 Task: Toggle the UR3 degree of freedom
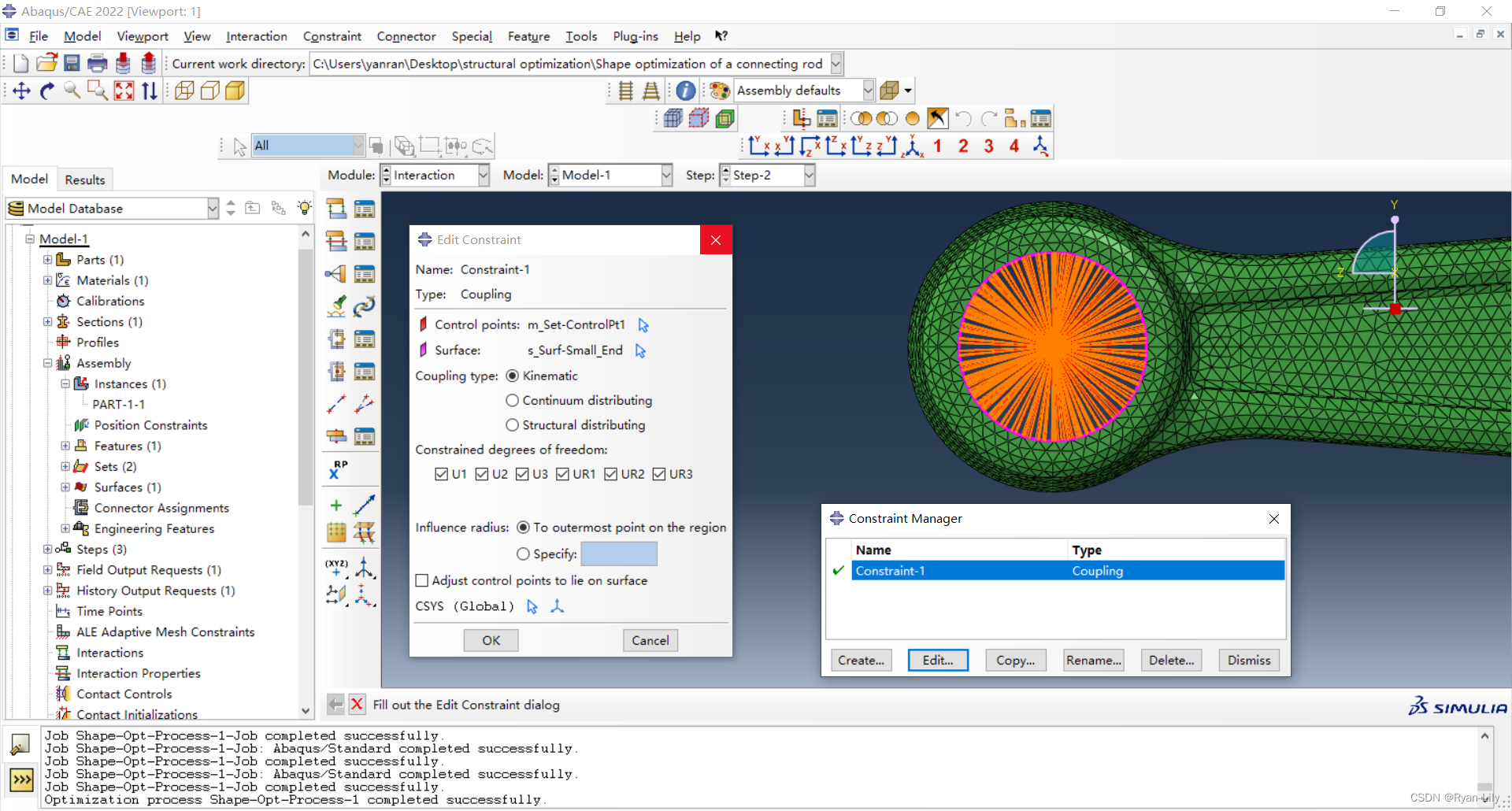pos(659,474)
